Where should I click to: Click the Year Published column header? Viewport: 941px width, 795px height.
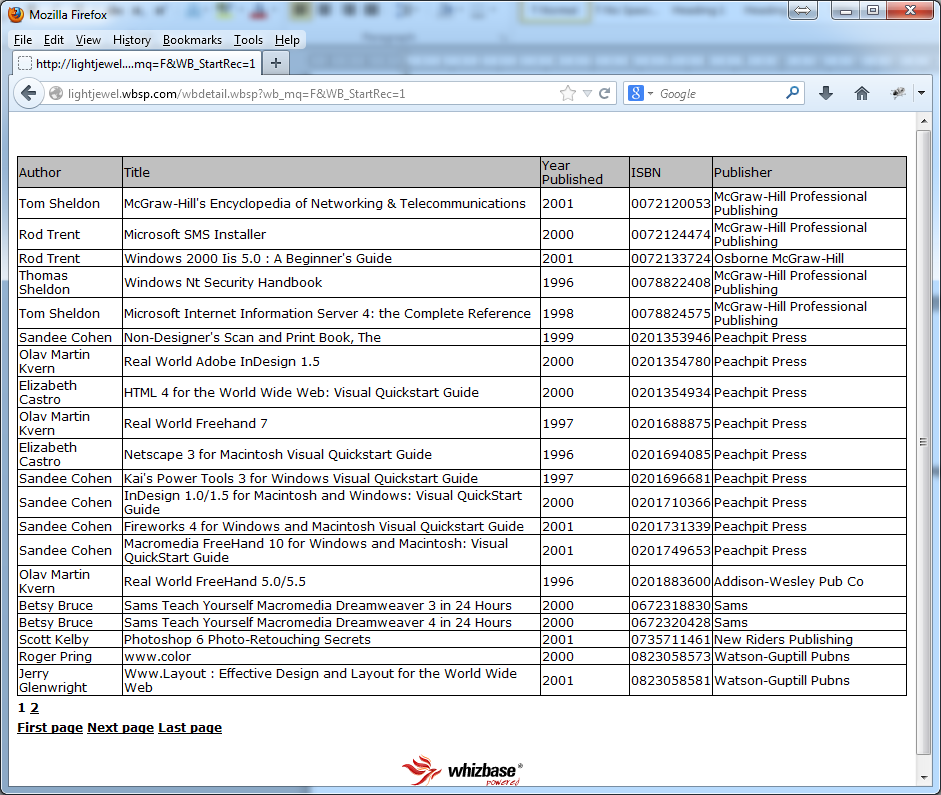[585, 172]
